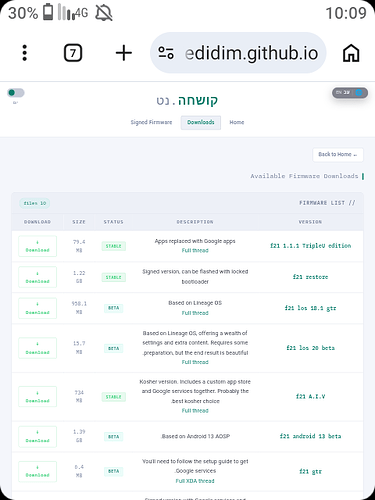Click the f21 1.1.1 TripleU edition version name
Viewport: 375px width, 500px height.
[x=310, y=246]
